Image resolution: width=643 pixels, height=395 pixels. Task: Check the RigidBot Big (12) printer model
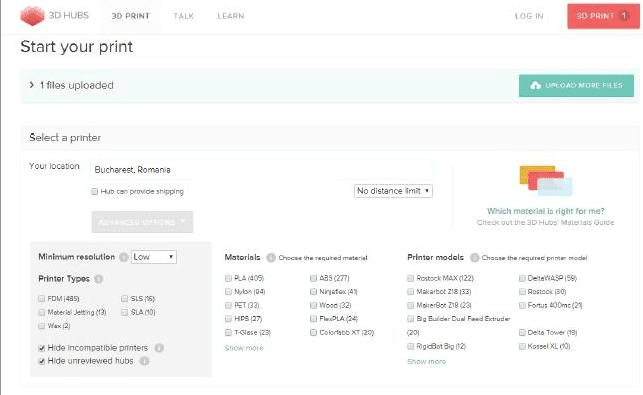[410, 347]
